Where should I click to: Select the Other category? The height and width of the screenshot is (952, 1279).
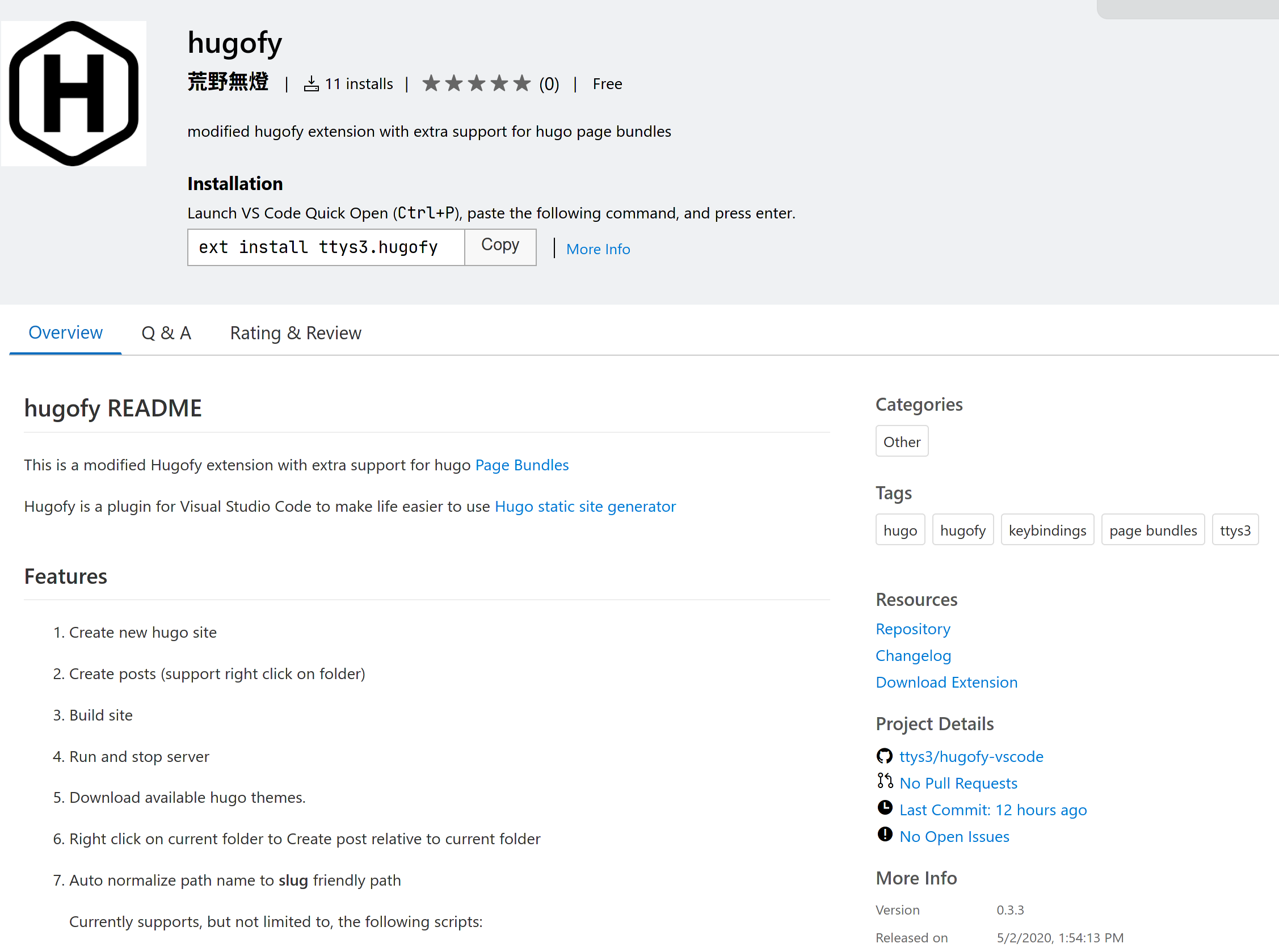902,441
